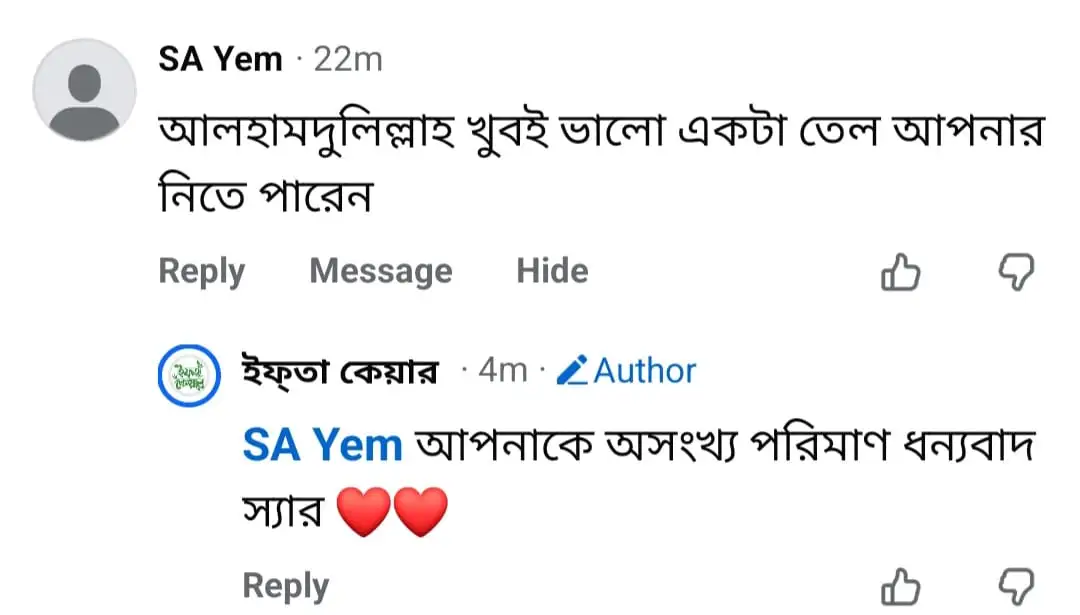
Task: Message SA Yem from the comment
Action: (x=381, y=271)
